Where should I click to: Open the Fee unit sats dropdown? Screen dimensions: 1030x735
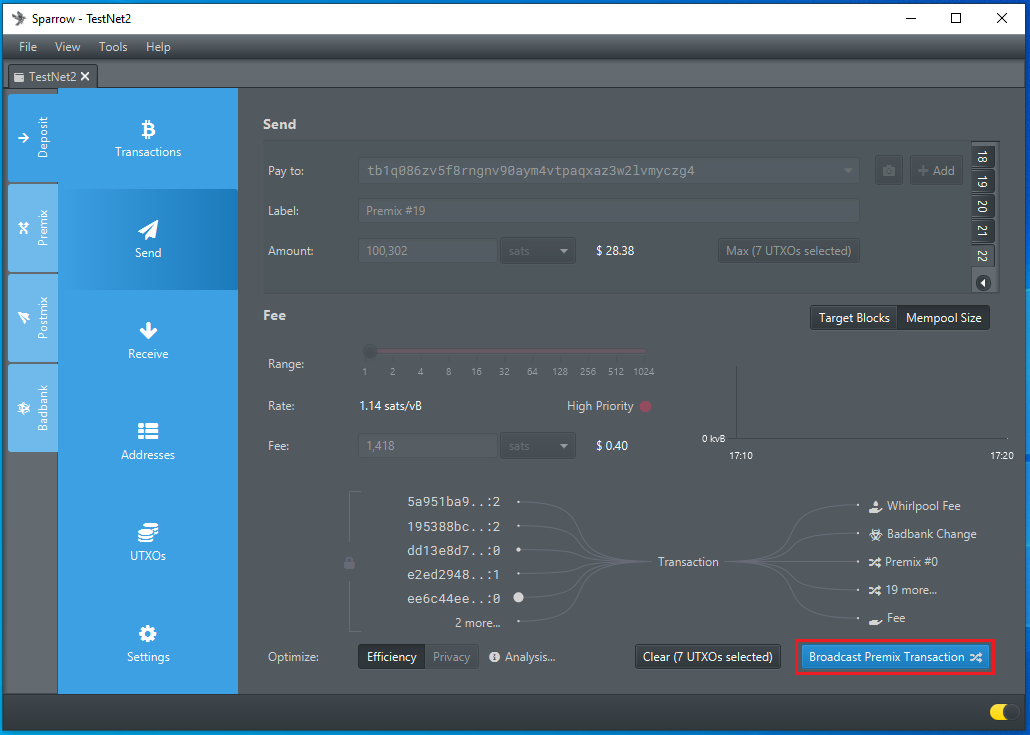538,446
